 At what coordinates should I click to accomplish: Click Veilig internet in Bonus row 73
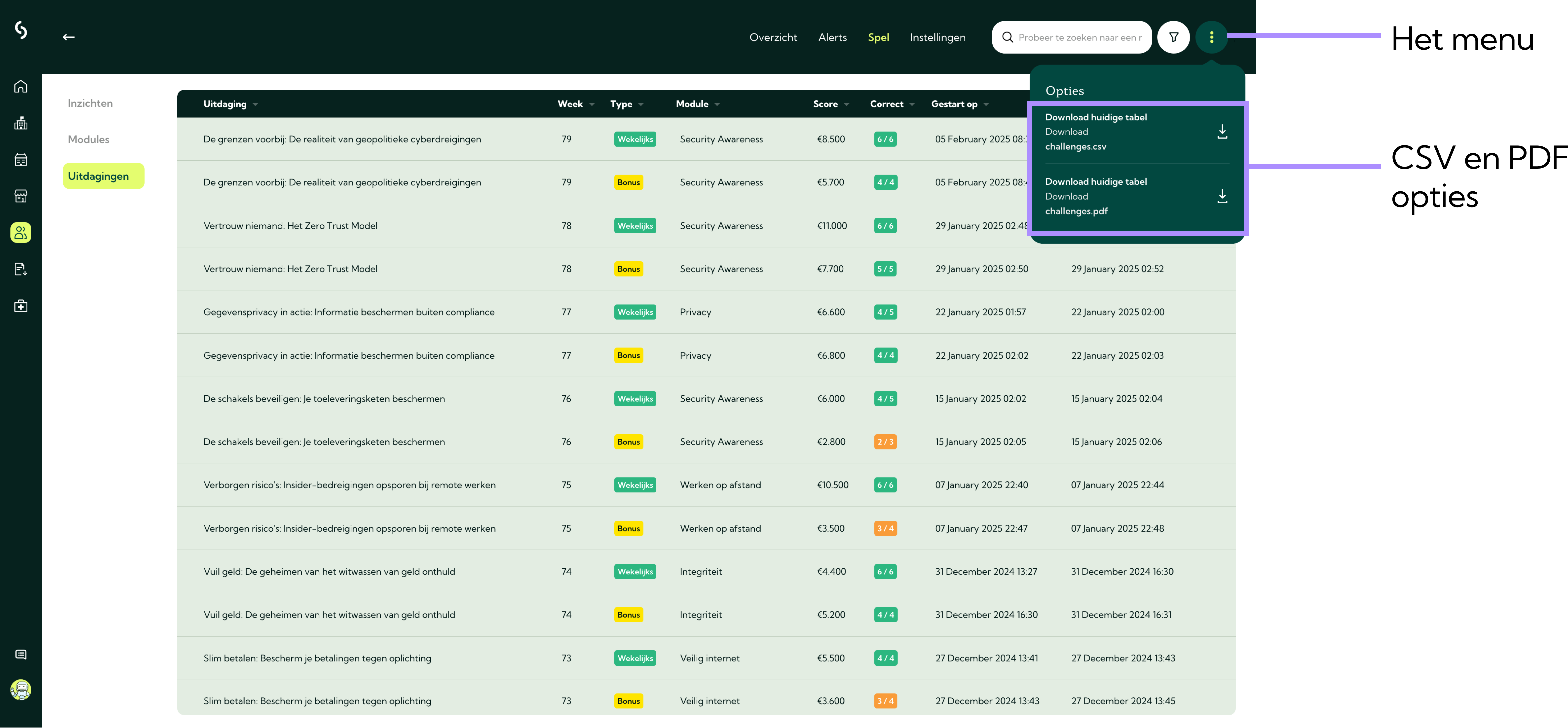coord(710,701)
